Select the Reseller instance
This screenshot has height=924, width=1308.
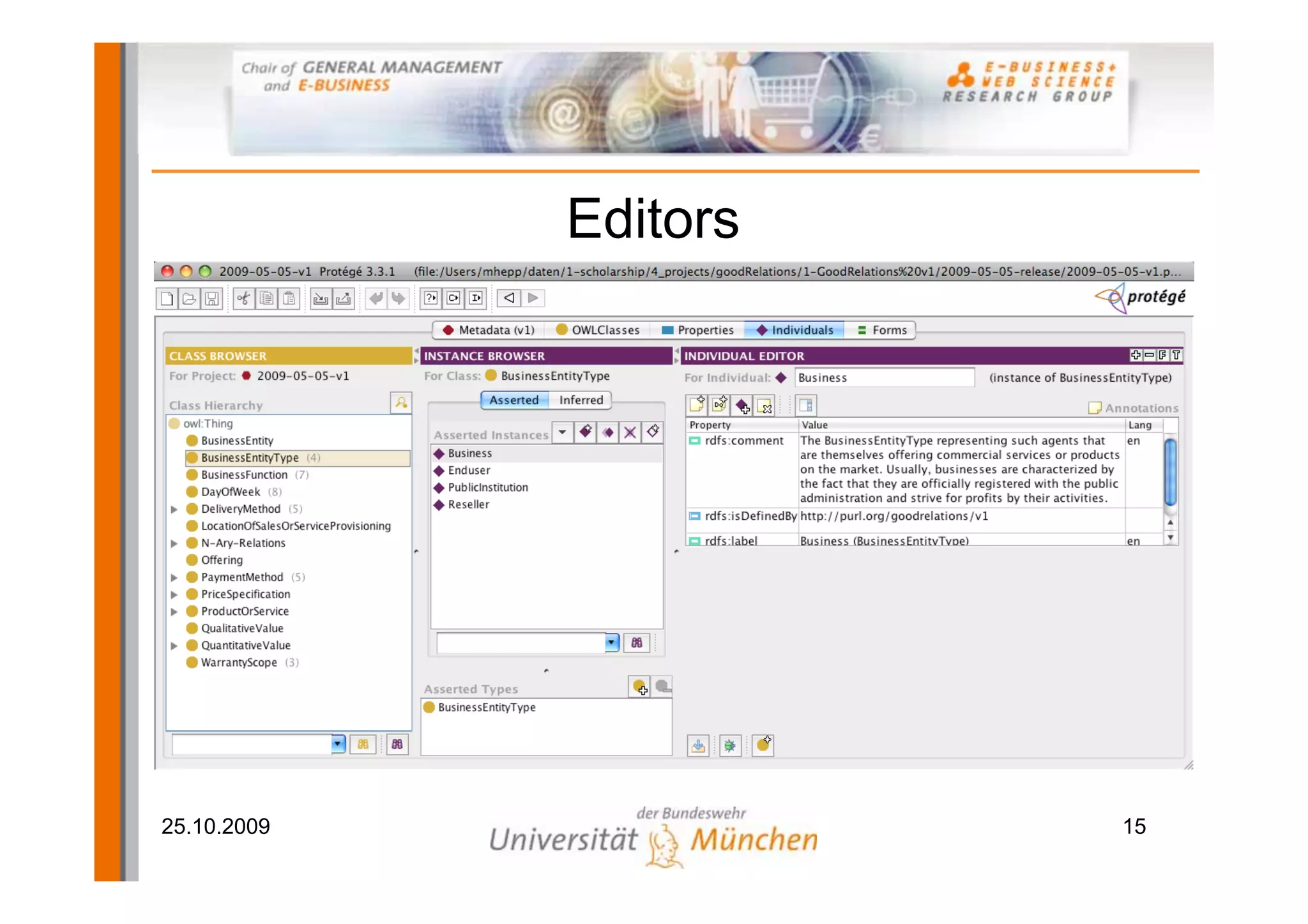click(x=468, y=504)
